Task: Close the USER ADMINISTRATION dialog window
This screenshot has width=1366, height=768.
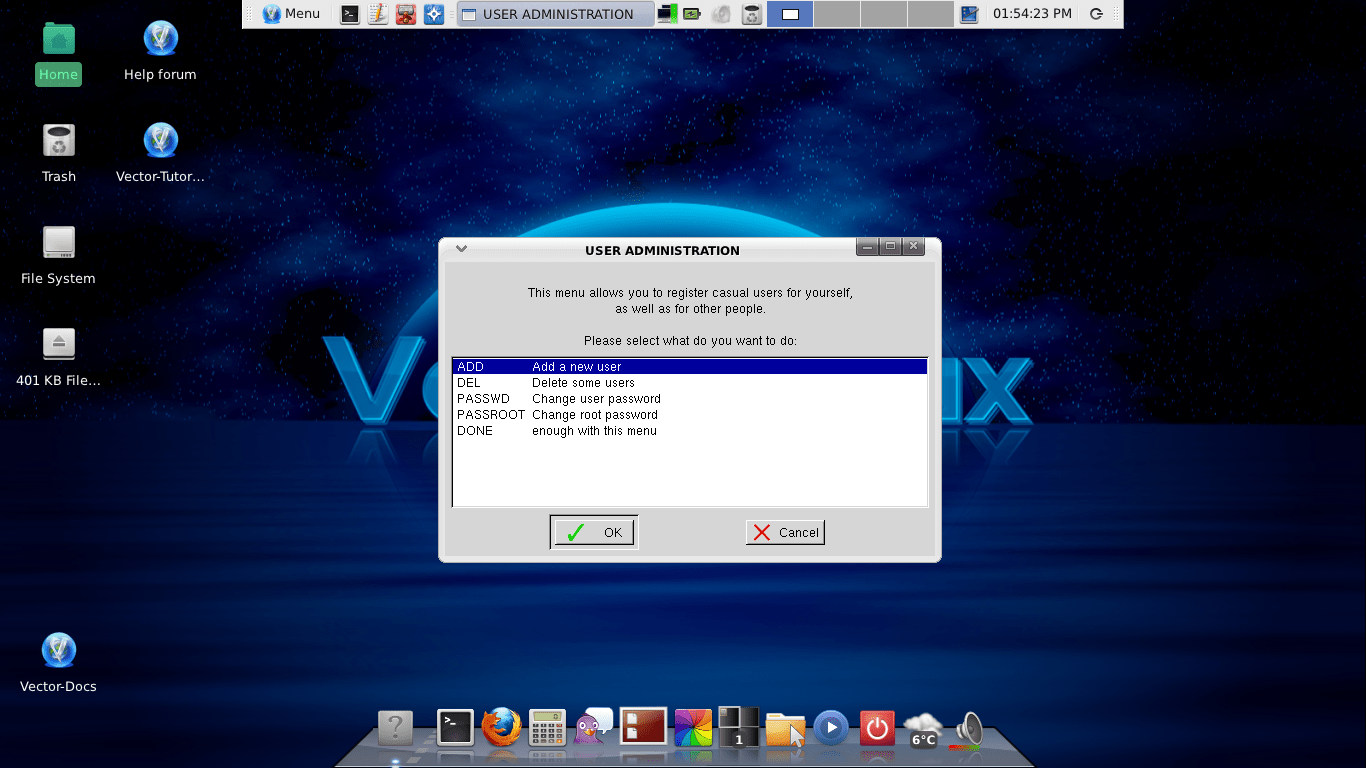Action: click(x=913, y=247)
